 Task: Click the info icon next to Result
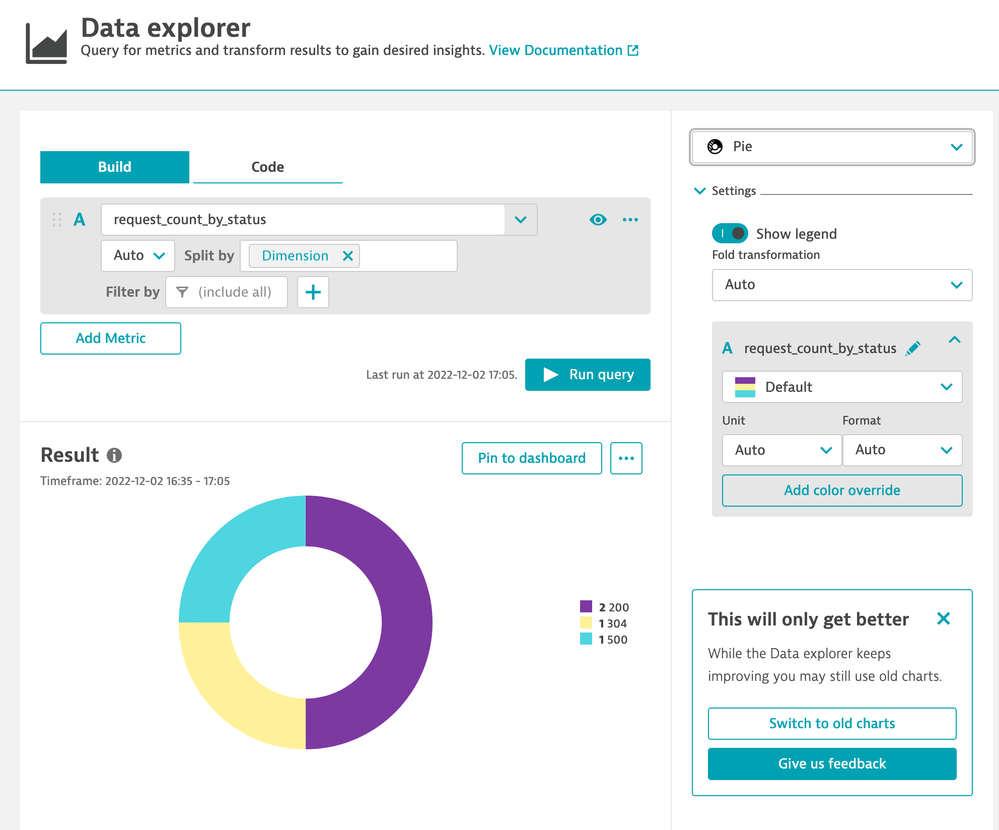click(x=114, y=456)
